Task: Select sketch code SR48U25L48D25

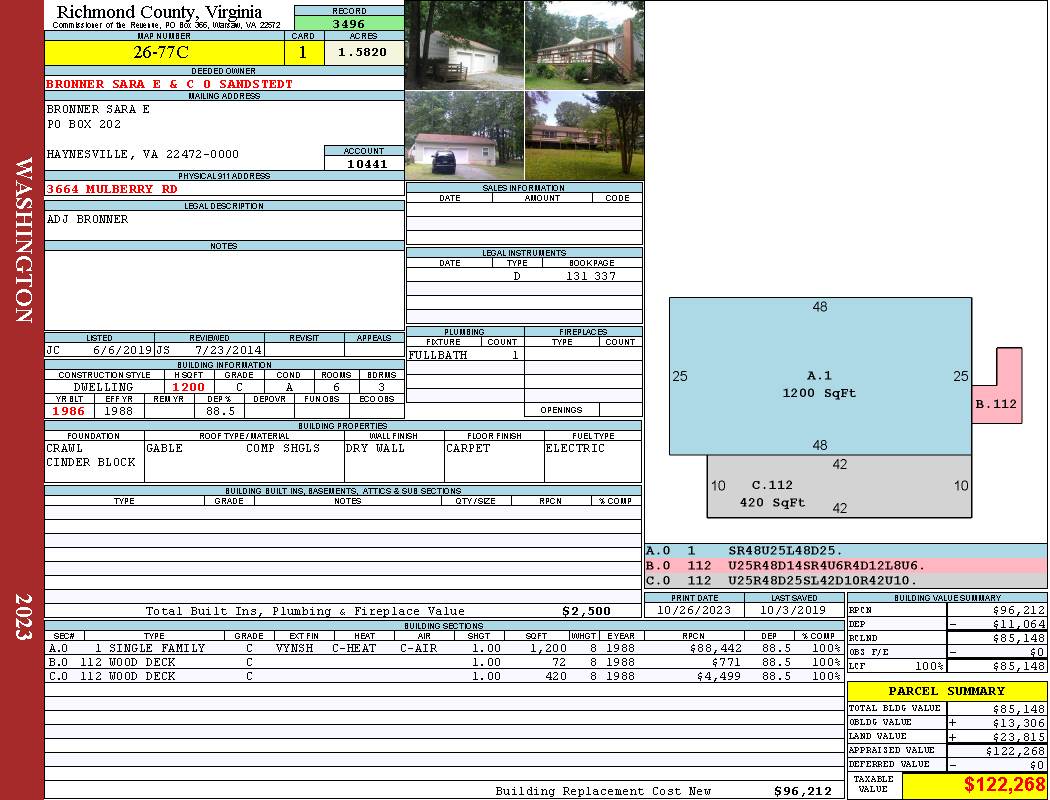Action: click(x=785, y=550)
